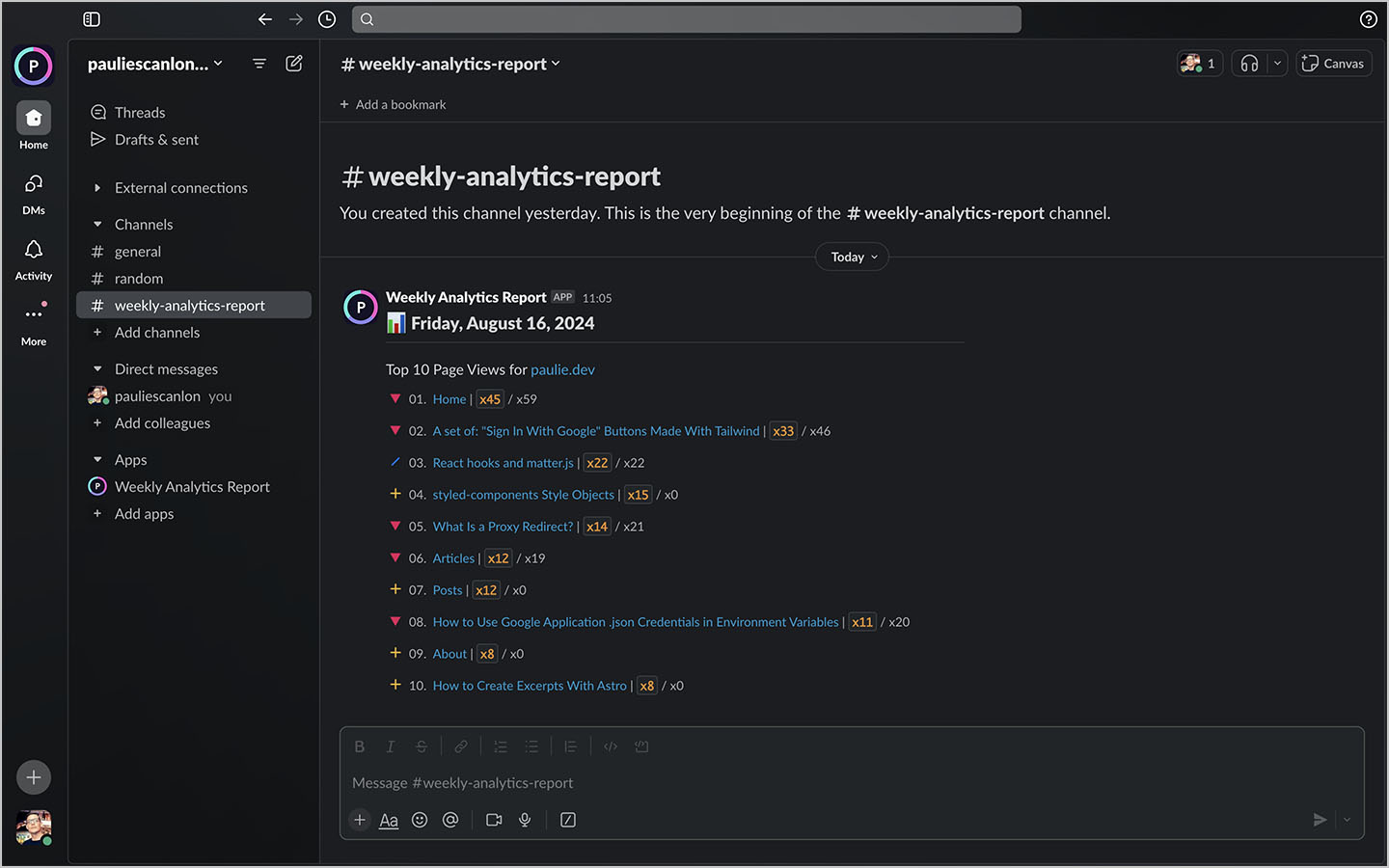The image size is (1389, 868).
Task: Select the #general channel
Action: click(137, 251)
